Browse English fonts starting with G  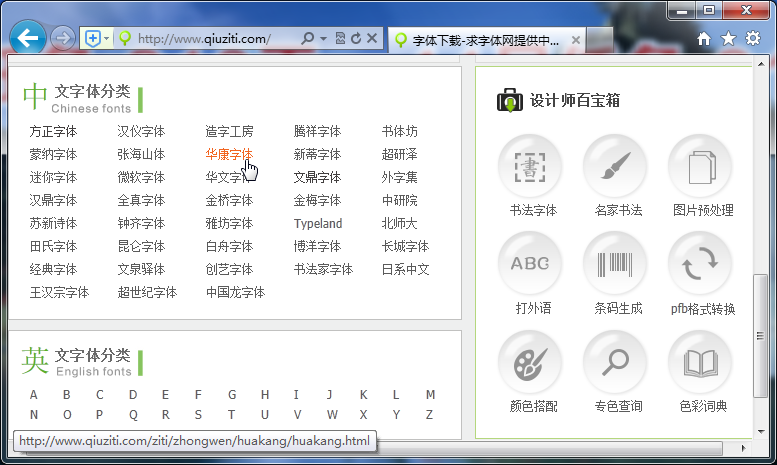pyautogui.click(x=232, y=395)
